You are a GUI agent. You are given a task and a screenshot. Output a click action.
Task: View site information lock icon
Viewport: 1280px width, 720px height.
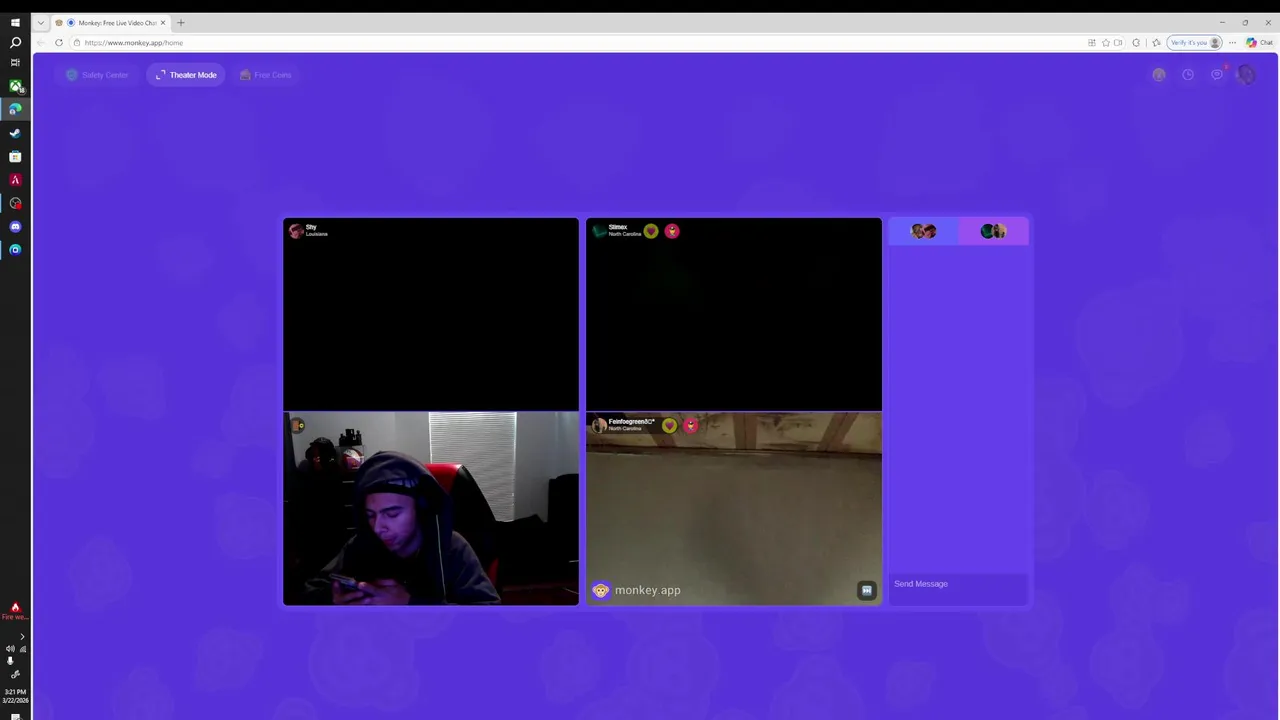(77, 42)
